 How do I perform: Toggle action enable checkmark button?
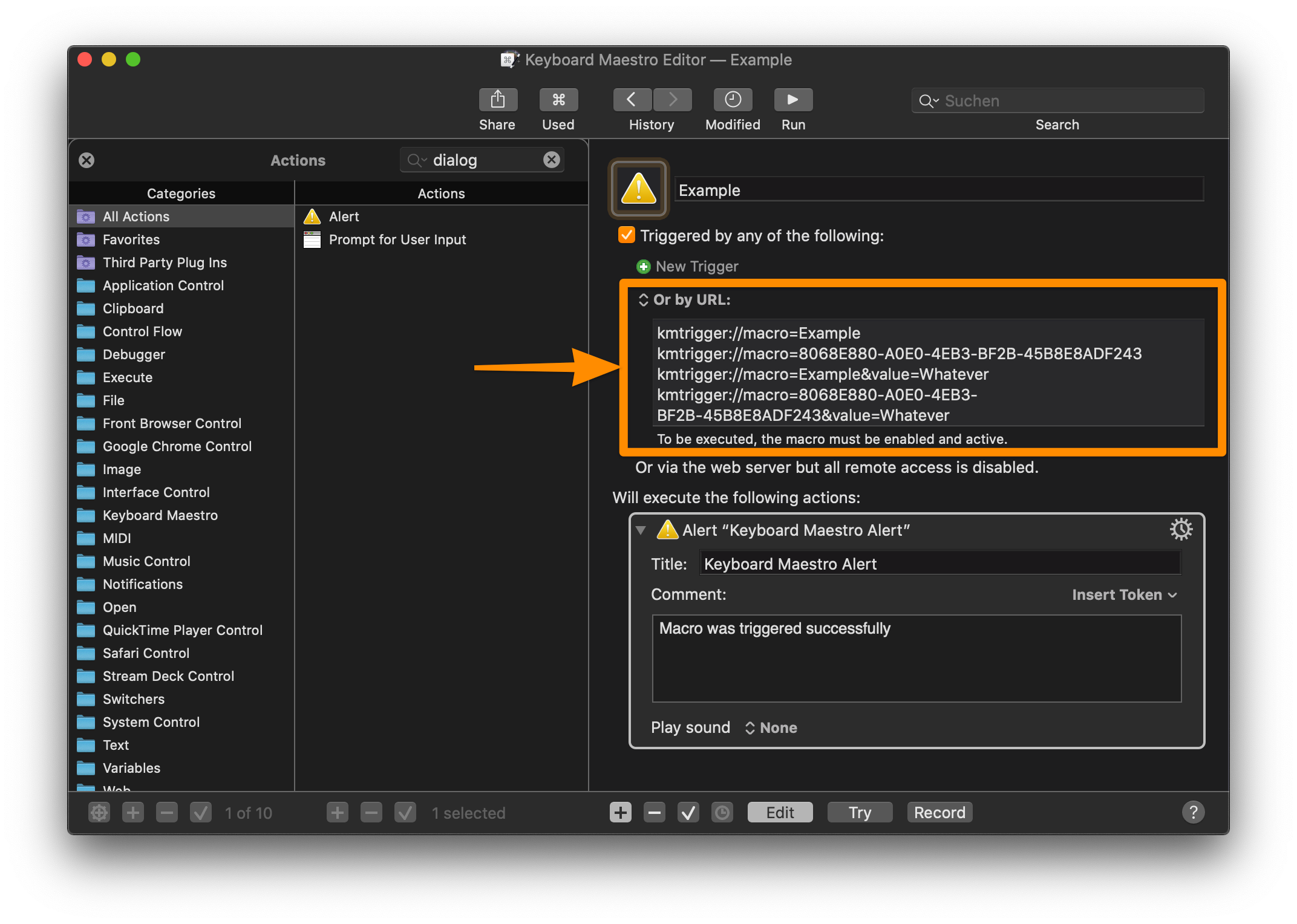pyautogui.click(x=688, y=813)
